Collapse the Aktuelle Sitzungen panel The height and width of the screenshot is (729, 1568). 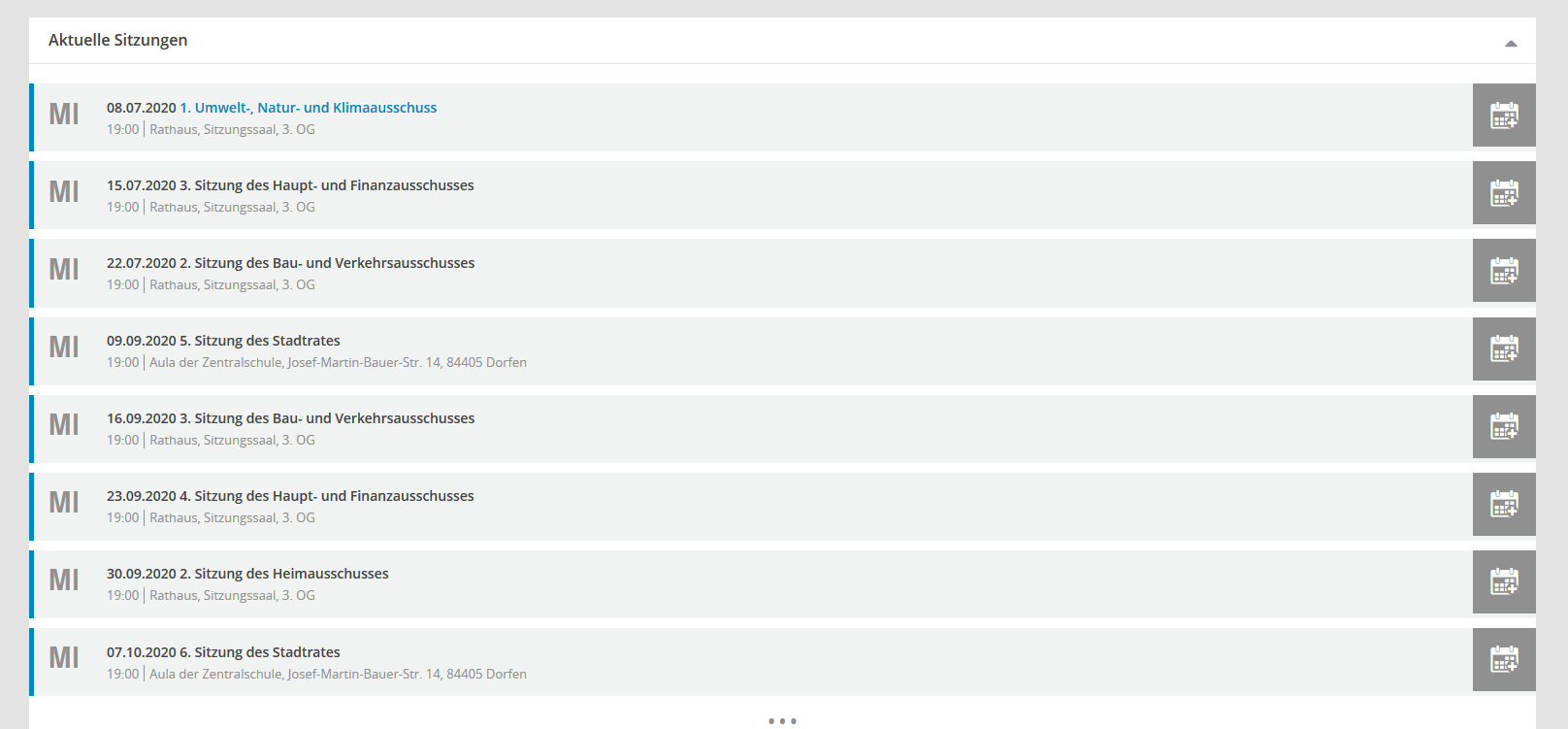(x=1511, y=43)
